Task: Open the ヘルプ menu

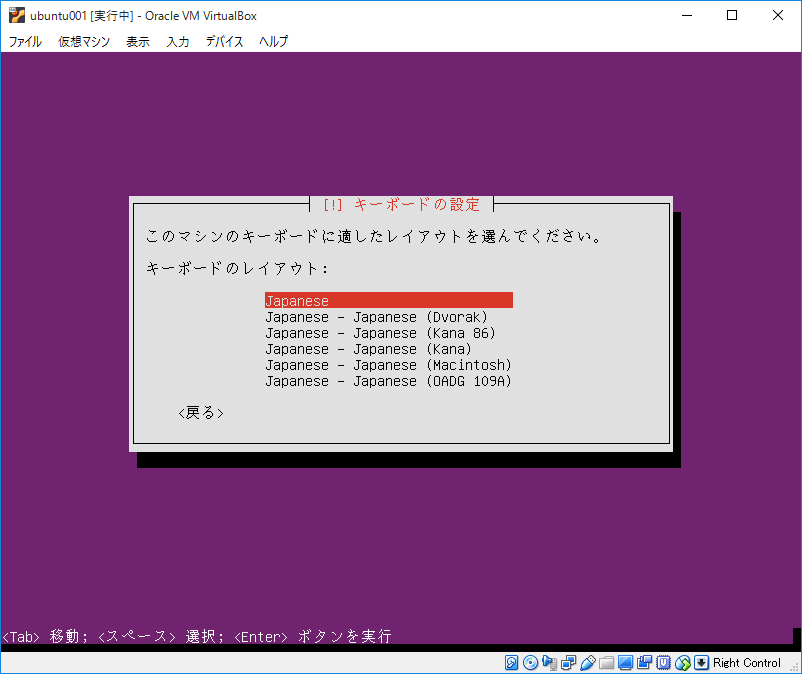Action: coord(274,41)
